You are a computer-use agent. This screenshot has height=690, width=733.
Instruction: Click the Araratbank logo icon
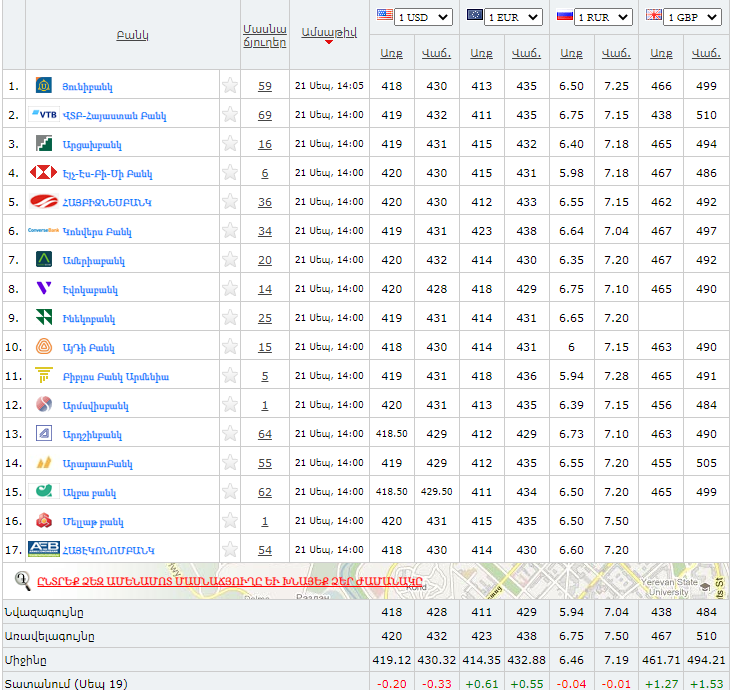44,462
